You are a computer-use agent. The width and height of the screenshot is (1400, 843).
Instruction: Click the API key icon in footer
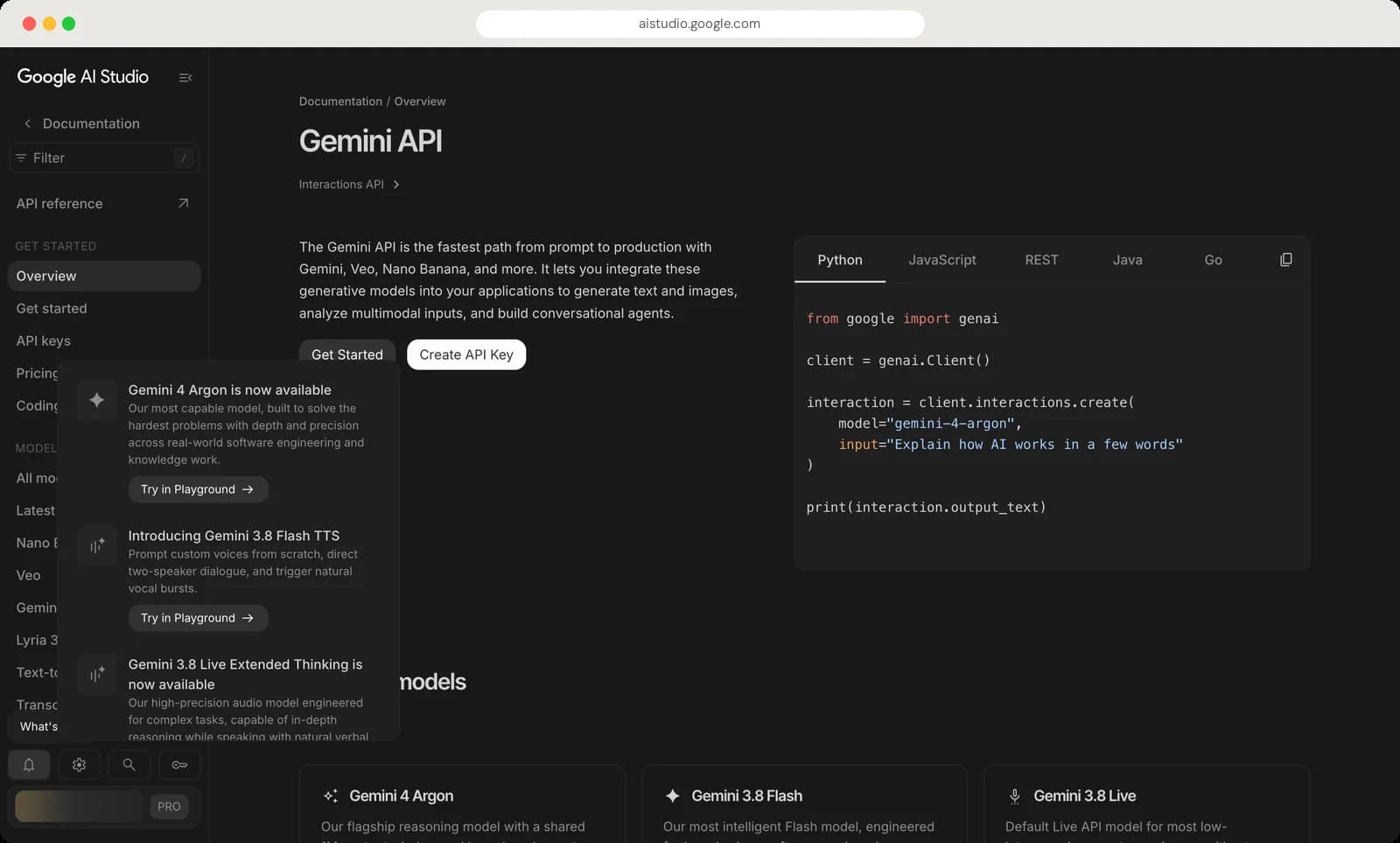[x=179, y=764]
